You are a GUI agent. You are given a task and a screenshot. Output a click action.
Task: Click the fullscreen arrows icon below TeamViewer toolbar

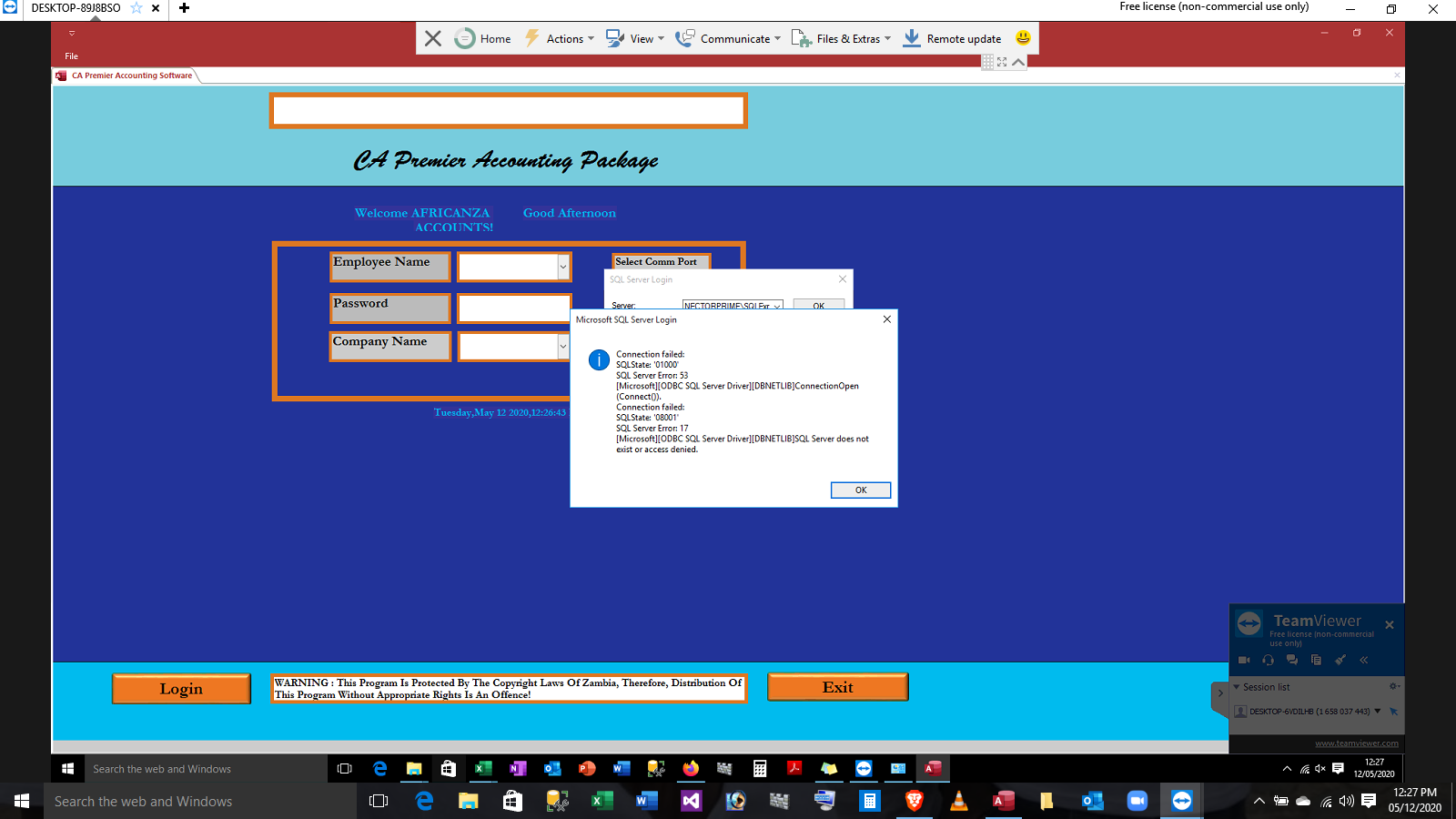click(x=1002, y=62)
